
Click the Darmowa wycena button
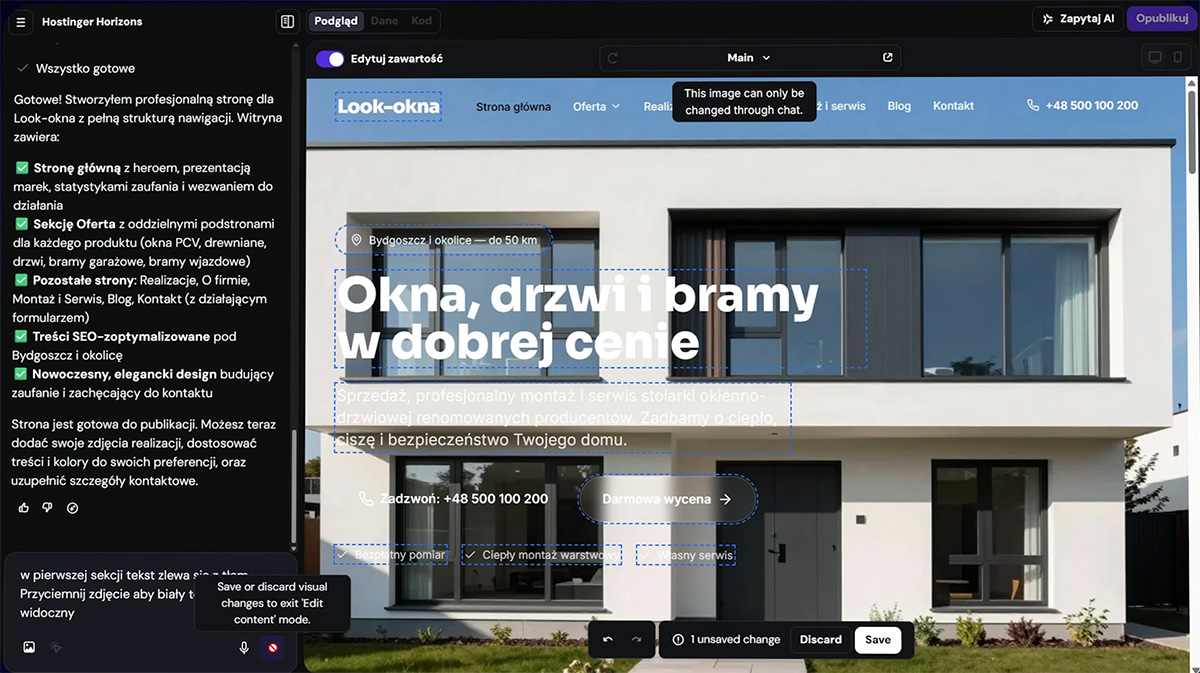(x=667, y=499)
